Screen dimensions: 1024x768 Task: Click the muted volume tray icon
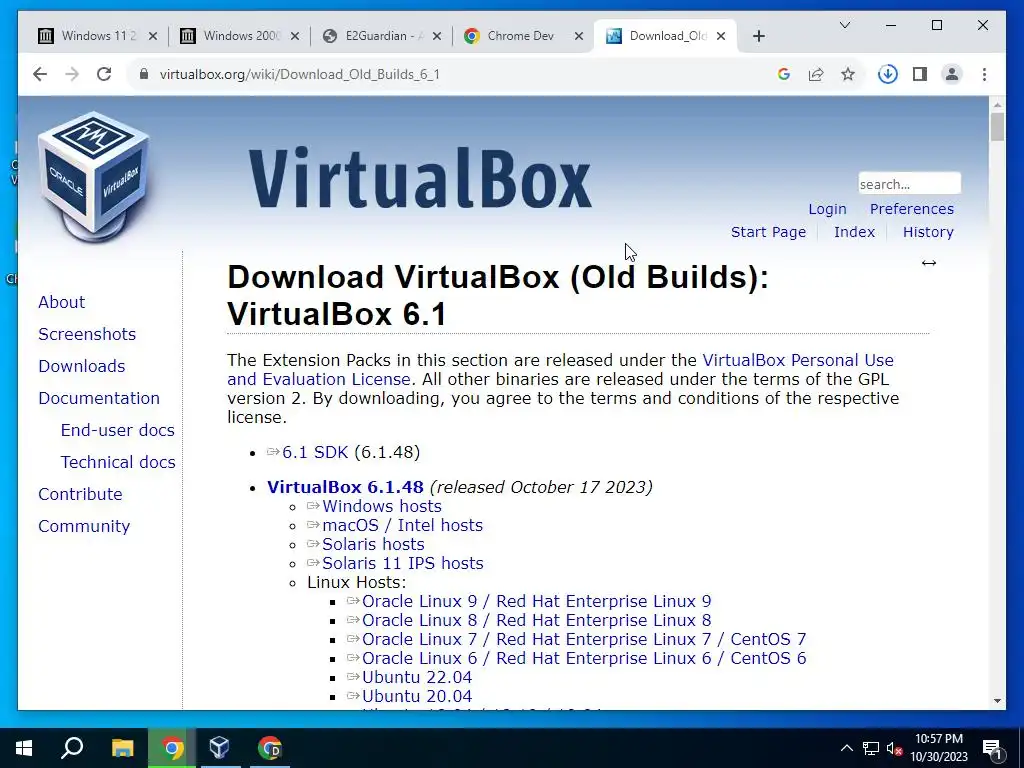pos(894,748)
